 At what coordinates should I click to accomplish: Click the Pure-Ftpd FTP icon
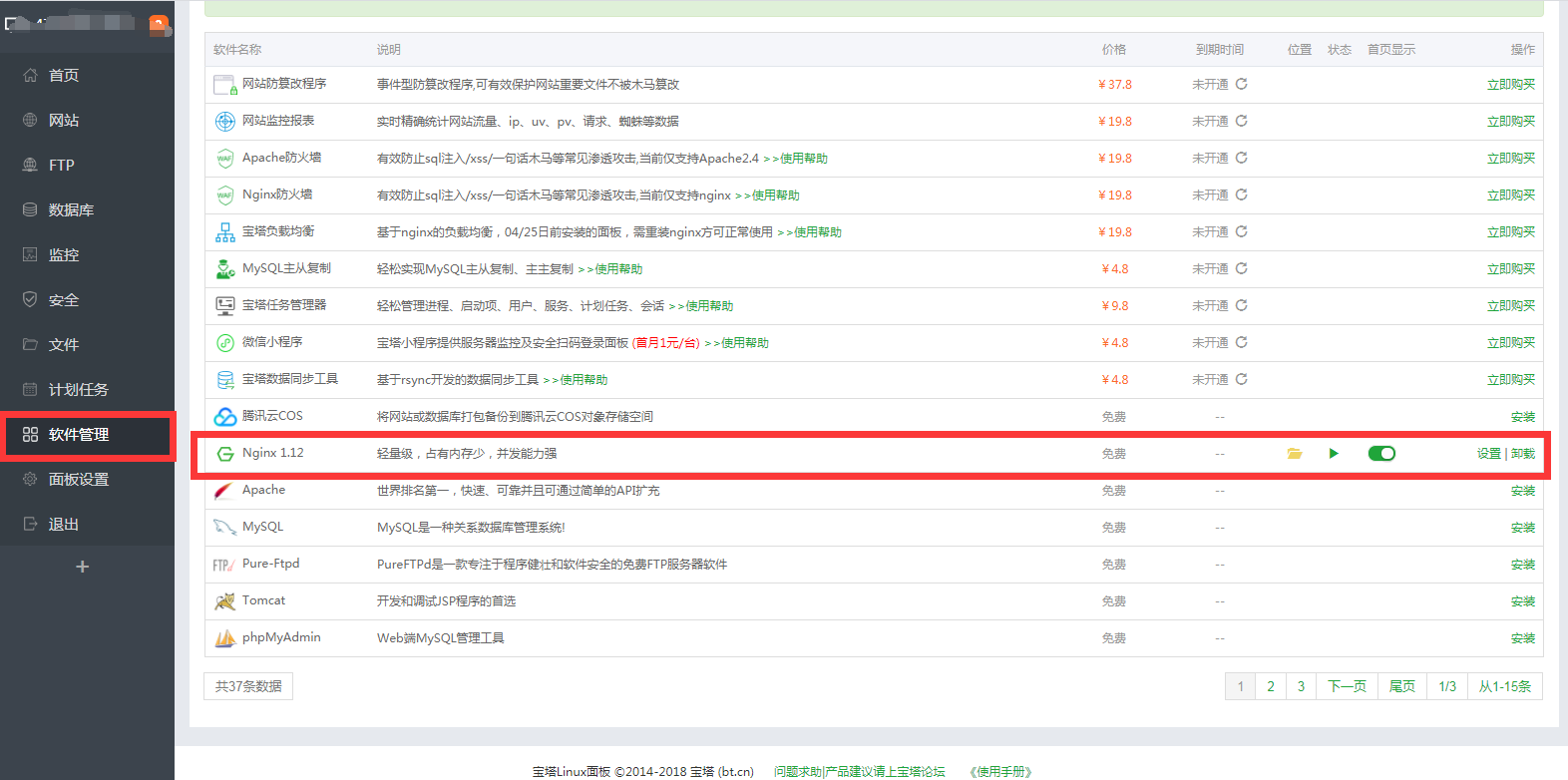[223, 565]
